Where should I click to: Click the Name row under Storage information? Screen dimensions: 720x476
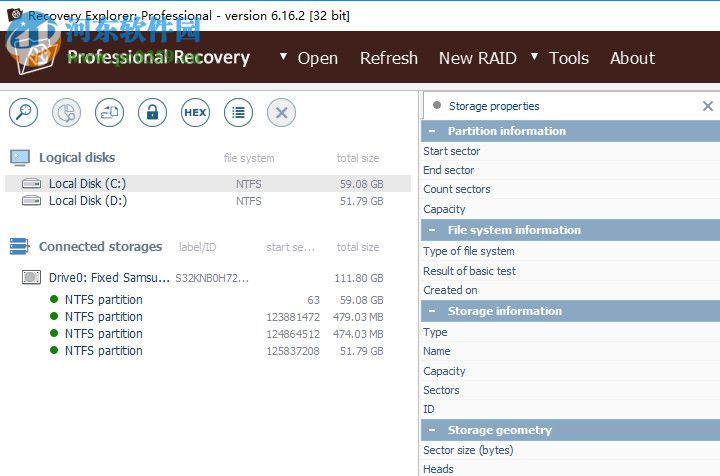tap(570, 351)
